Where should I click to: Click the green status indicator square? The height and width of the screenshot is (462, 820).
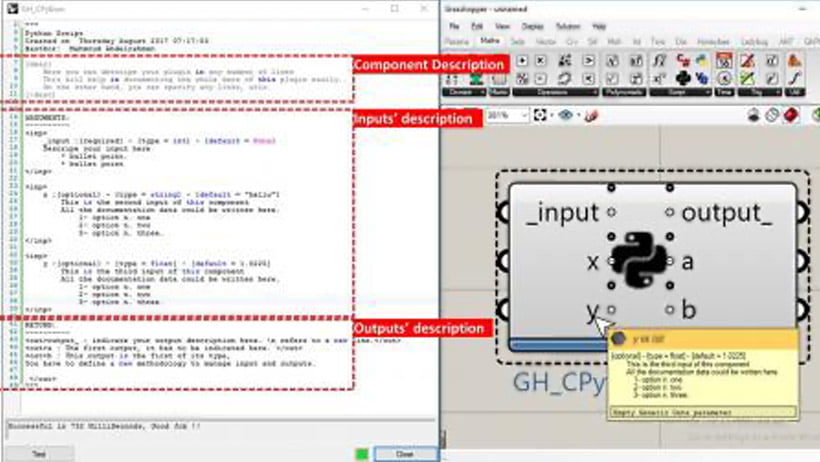click(361, 454)
